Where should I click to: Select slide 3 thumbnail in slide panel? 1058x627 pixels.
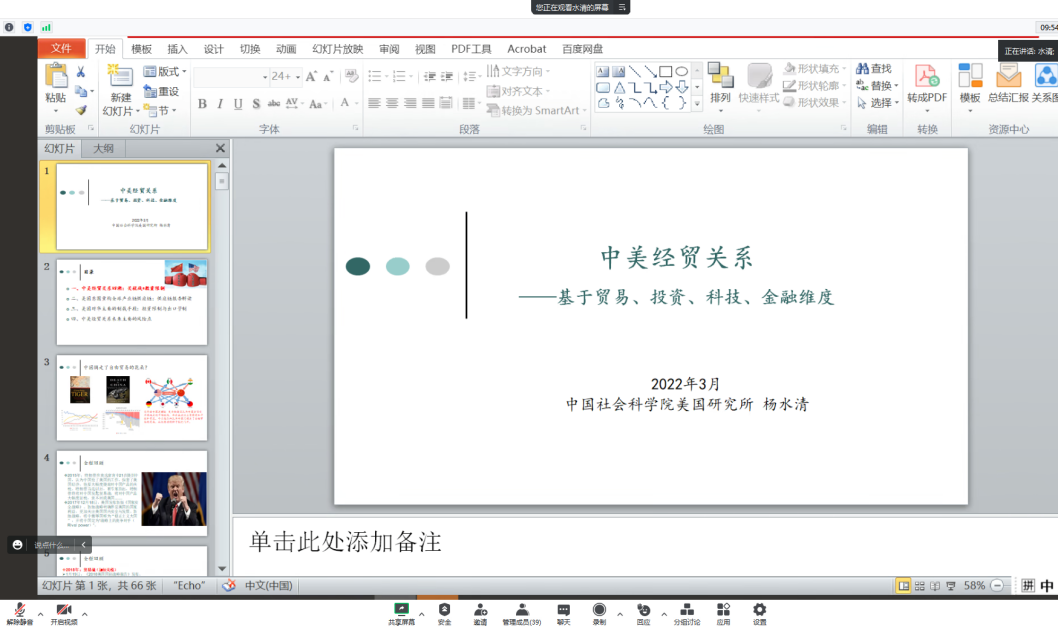[132, 397]
